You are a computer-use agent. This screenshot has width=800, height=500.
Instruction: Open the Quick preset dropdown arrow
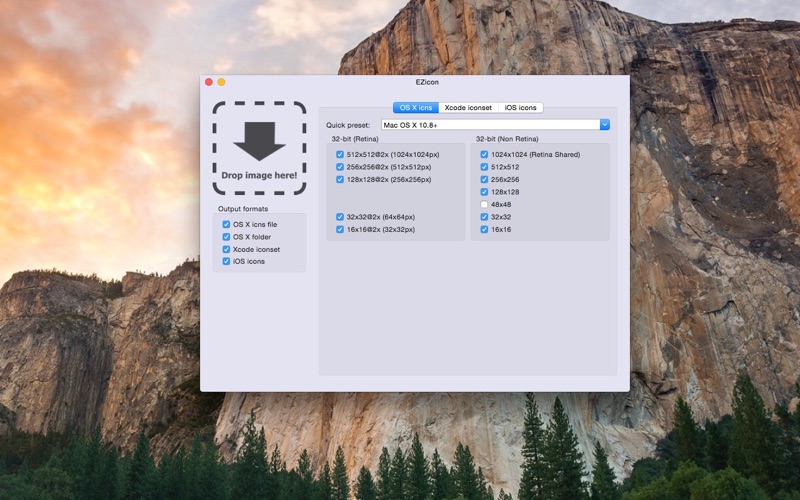605,125
